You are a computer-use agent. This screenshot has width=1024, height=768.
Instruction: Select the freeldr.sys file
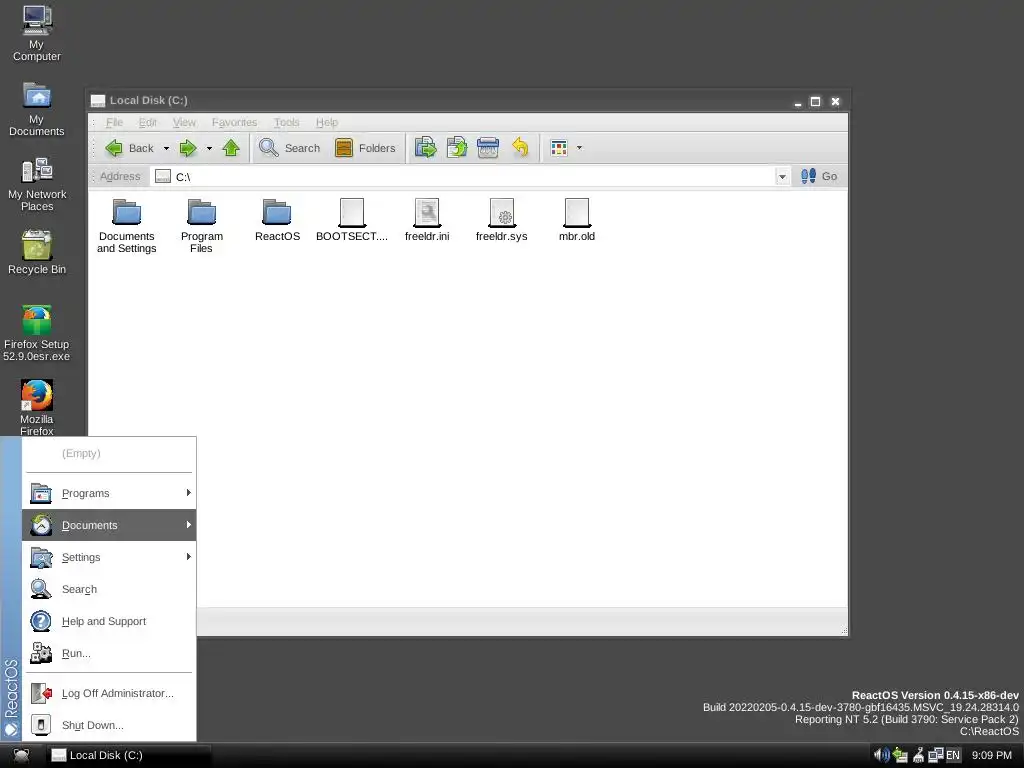(x=502, y=221)
